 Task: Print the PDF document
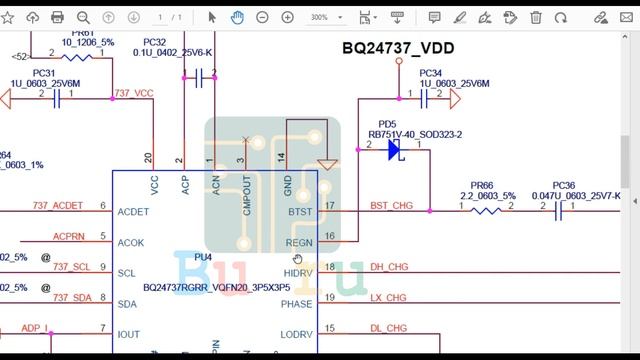tap(58, 17)
